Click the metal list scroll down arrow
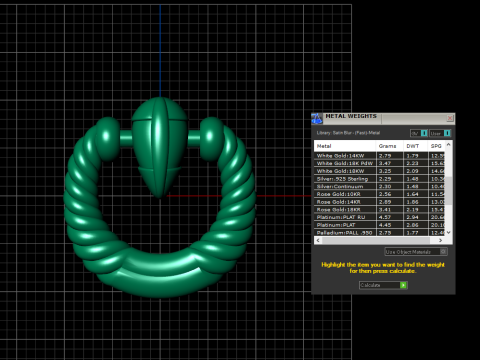 click(449, 232)
